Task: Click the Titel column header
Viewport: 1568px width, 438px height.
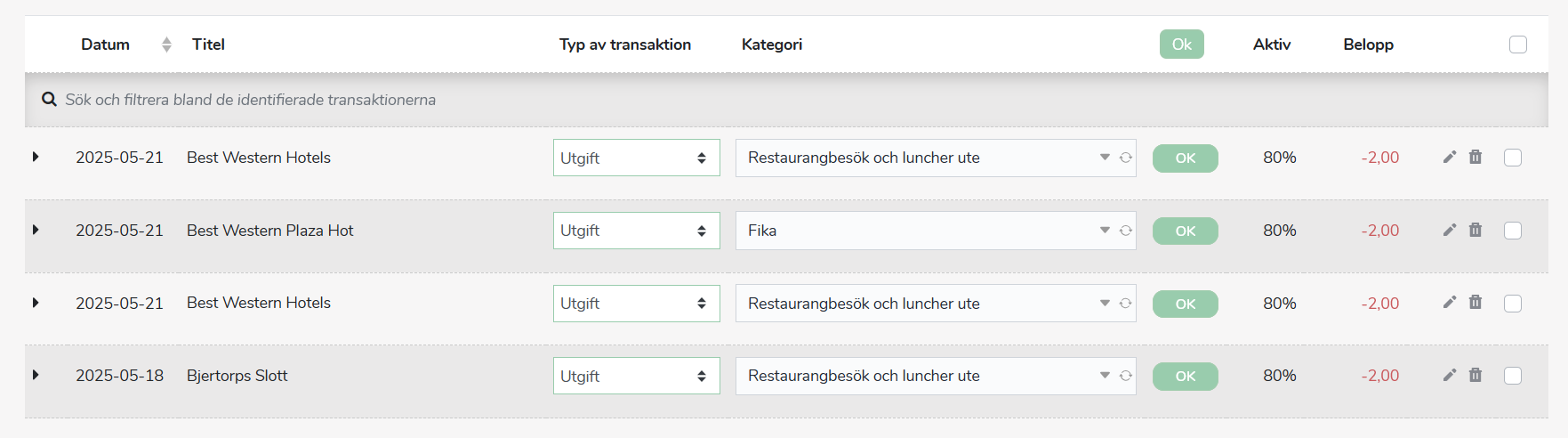Action: tap(208, 45)
